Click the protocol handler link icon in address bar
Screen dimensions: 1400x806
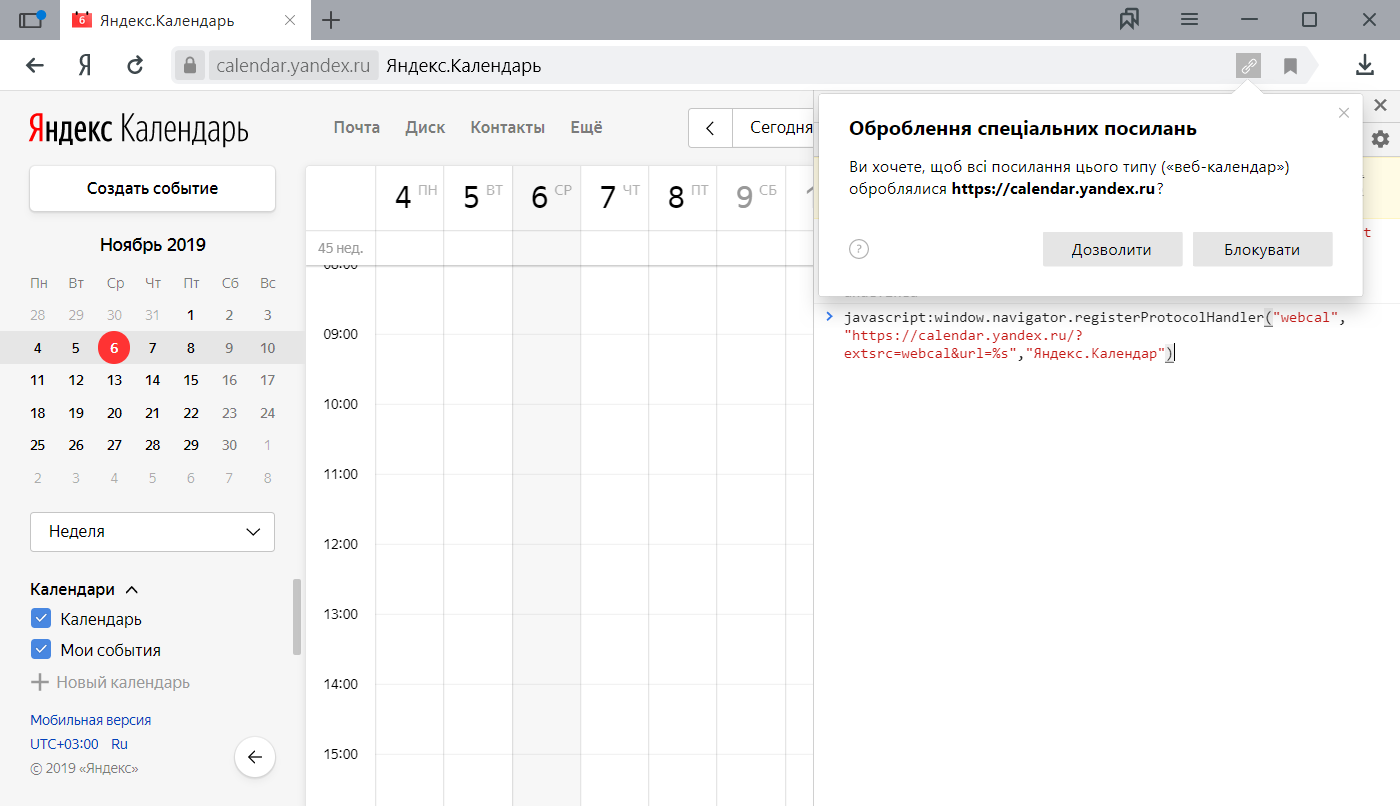[x=1248, y=66]
